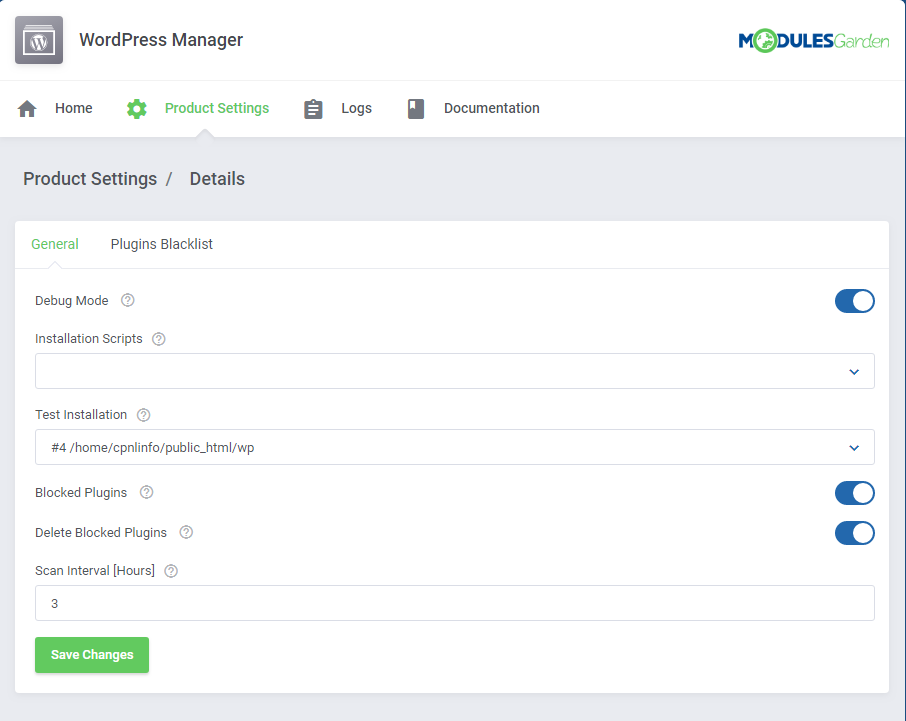Click the Save Changes button
Image resolution: width=906 pixels, height=721 pixels.
pyautogui.click(x=92, y=655)
